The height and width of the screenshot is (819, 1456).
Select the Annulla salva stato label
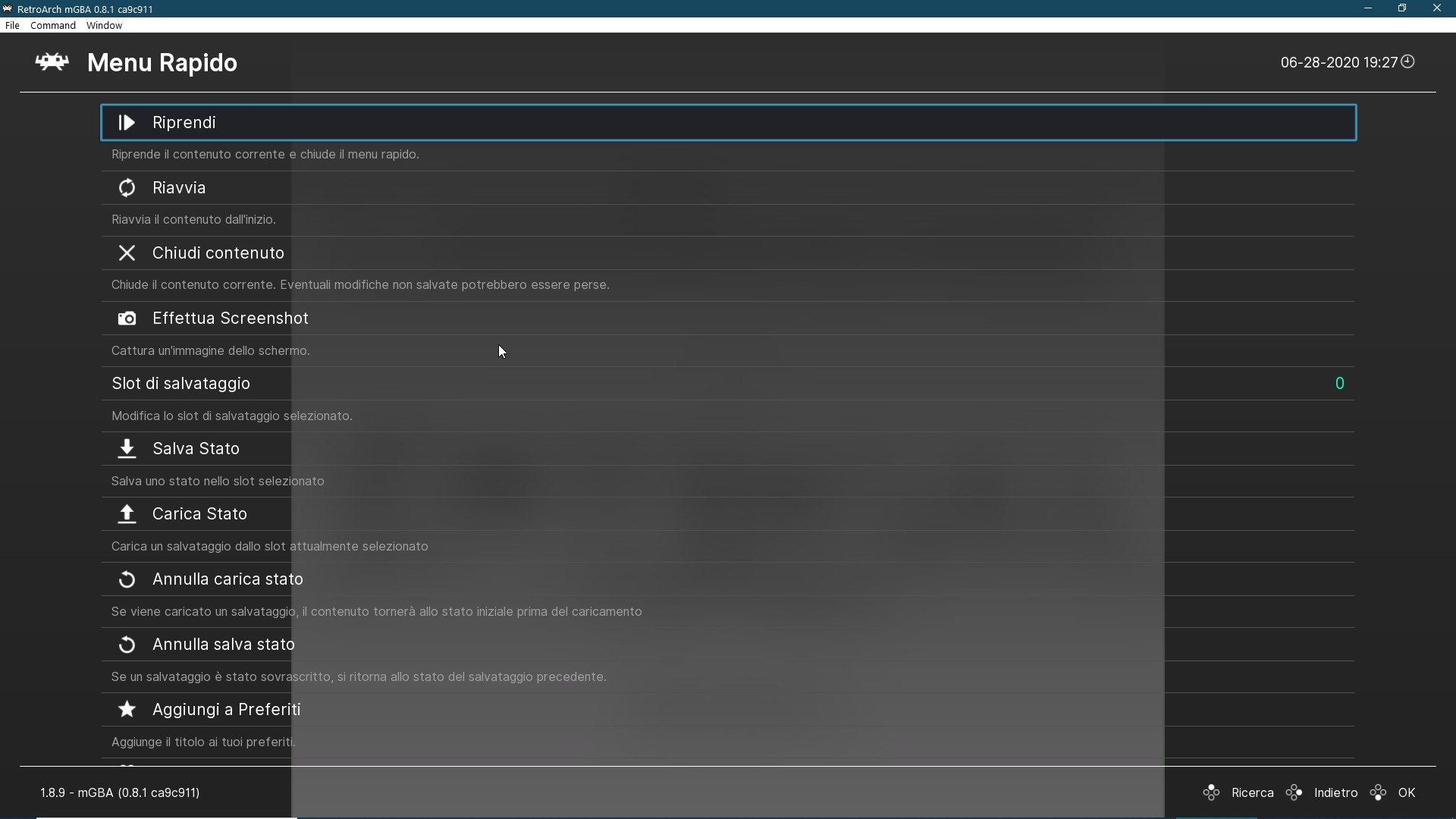click(x=224, y=645)
